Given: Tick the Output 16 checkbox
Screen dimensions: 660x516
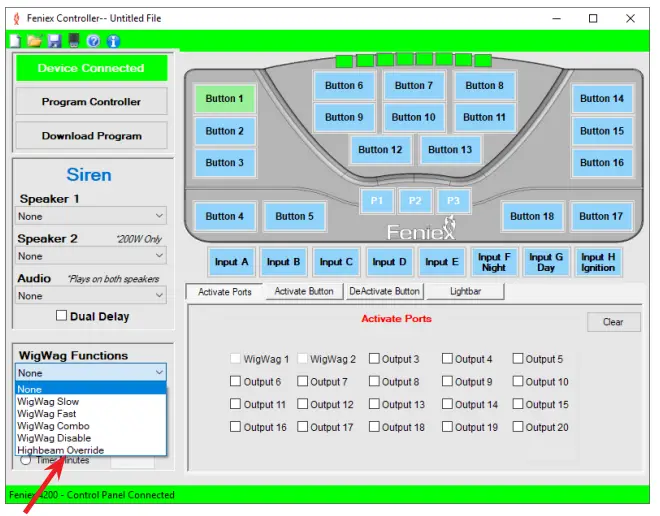Looking at the screenshot, I should pos(235,427).
